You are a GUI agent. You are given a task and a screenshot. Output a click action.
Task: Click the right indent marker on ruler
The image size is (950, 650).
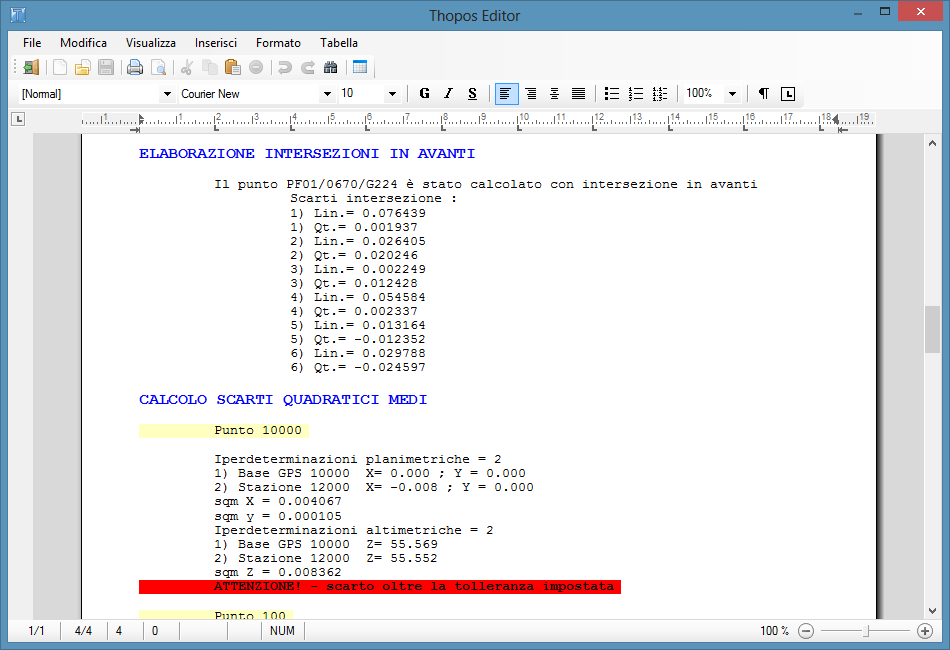836,119
